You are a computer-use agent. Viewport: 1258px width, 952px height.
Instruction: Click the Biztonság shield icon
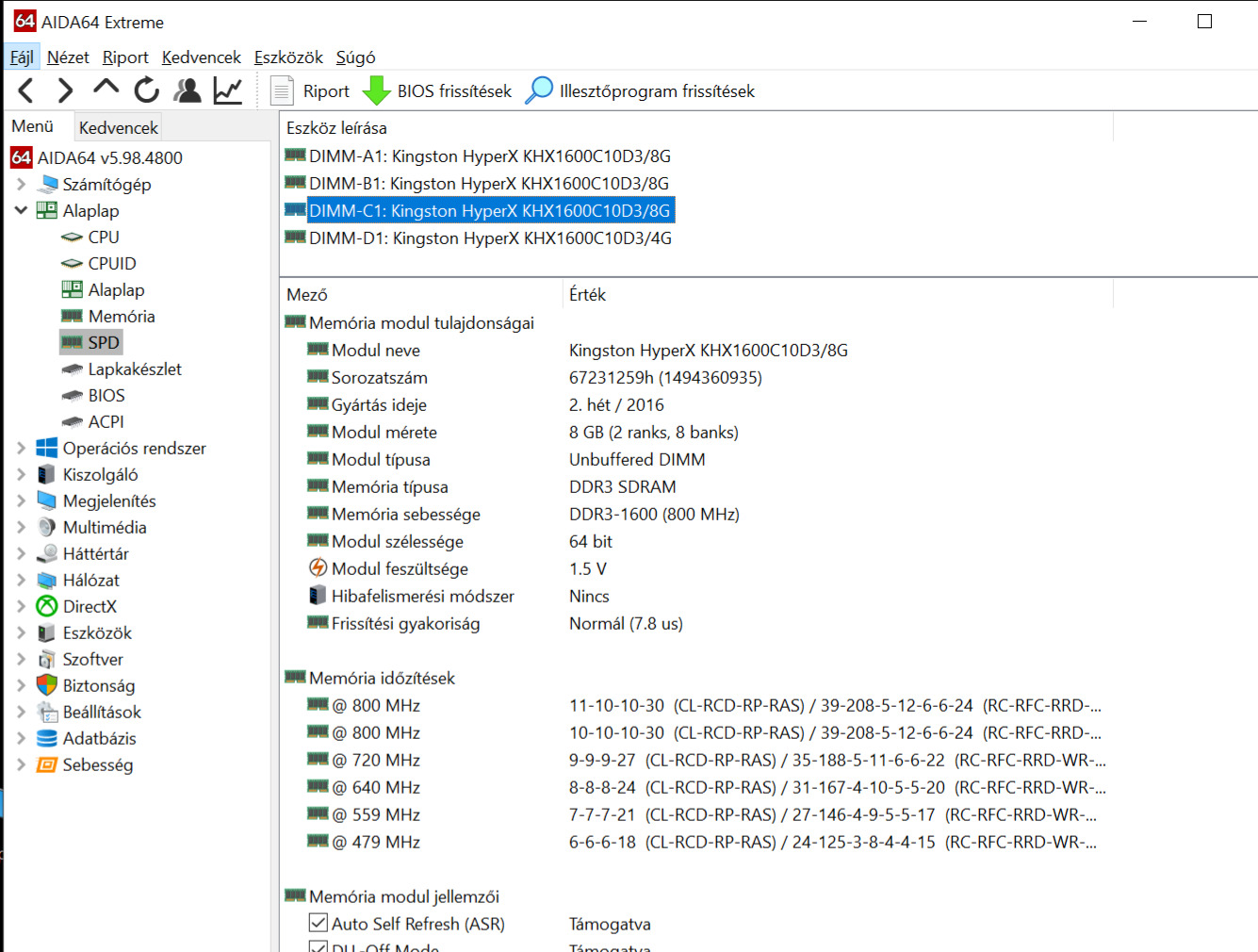coord(46,685)
